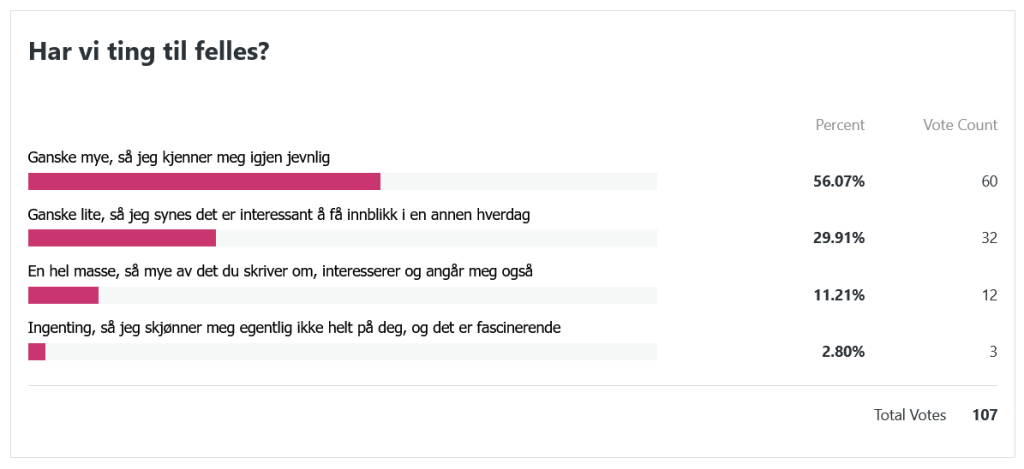1024x469 pixels.
Task: Click the 2.80% percentage value
Action: [843, 351]
